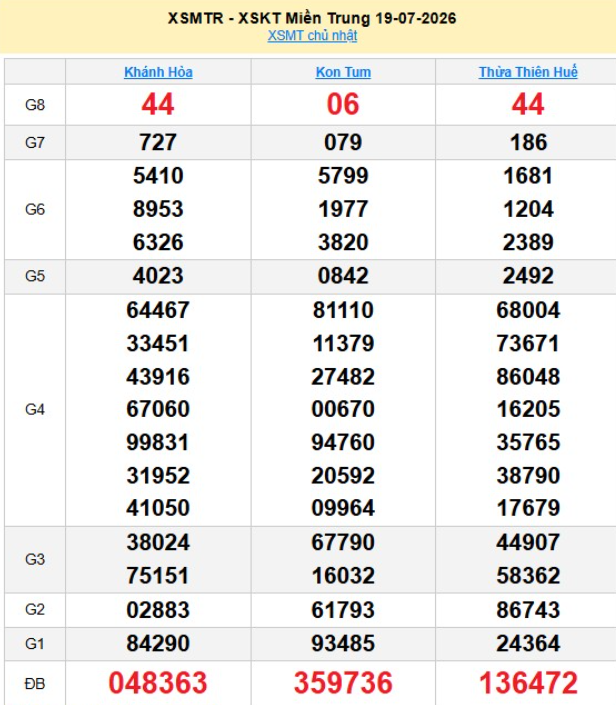Open the Thừa Thiên Huế province link
The image size is (616, 705).
pos(528,72)
